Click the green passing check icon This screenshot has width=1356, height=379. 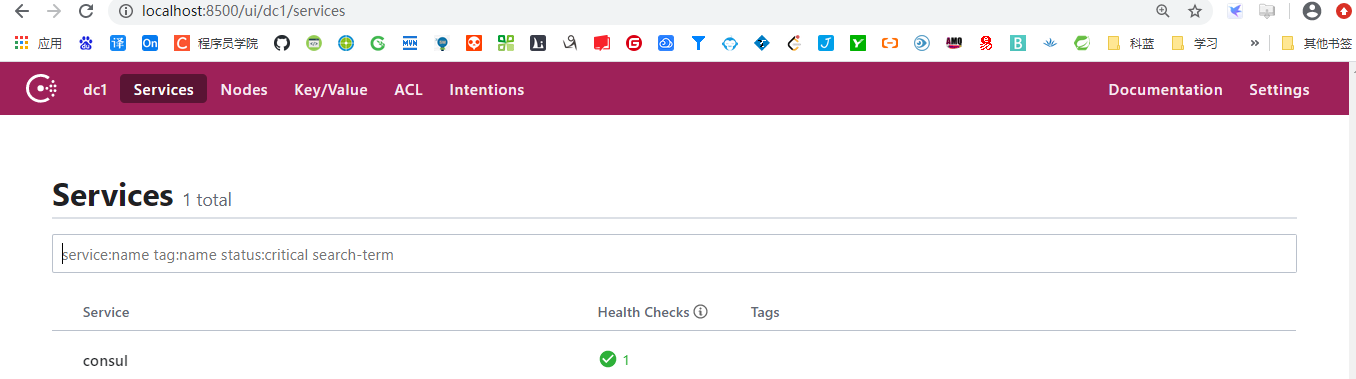click(607, 359)
